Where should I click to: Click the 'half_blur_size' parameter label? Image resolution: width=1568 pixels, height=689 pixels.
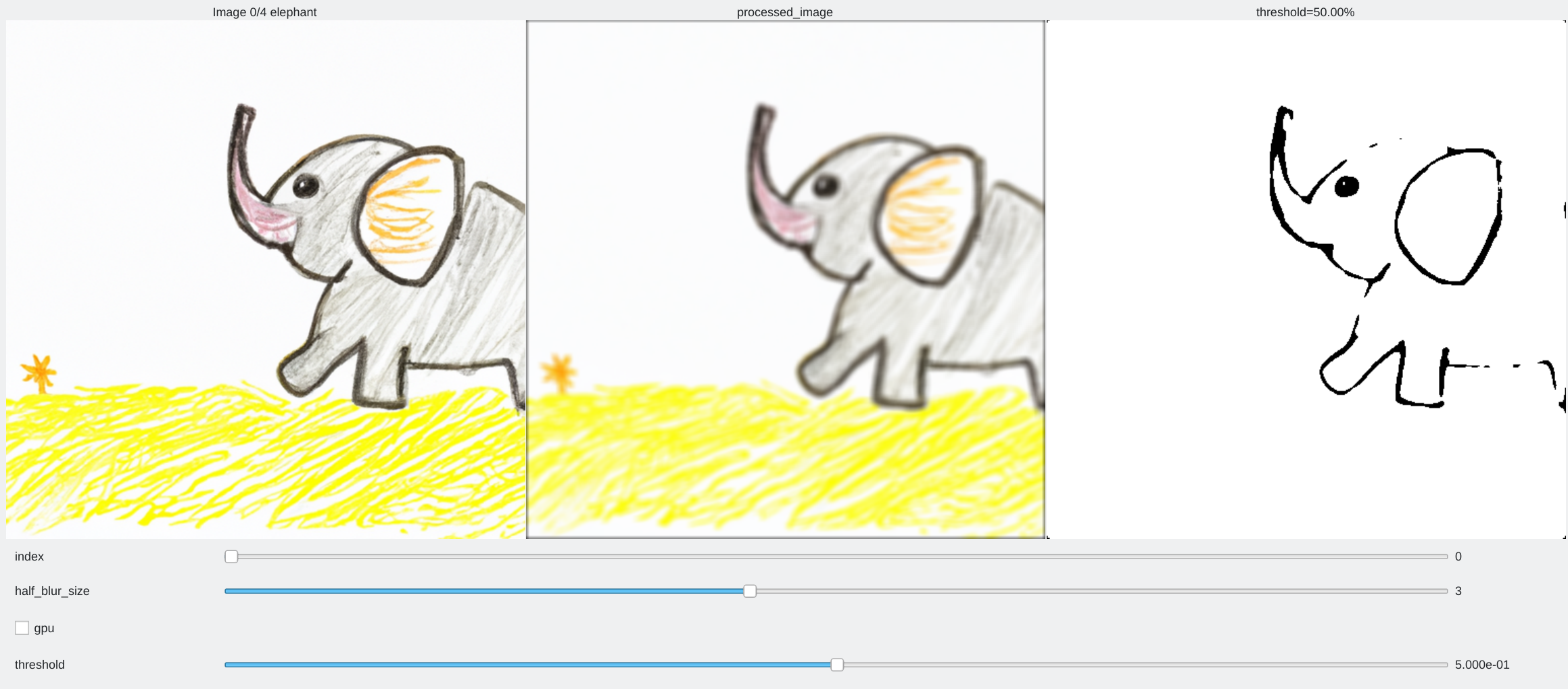(x=52, y=591)
